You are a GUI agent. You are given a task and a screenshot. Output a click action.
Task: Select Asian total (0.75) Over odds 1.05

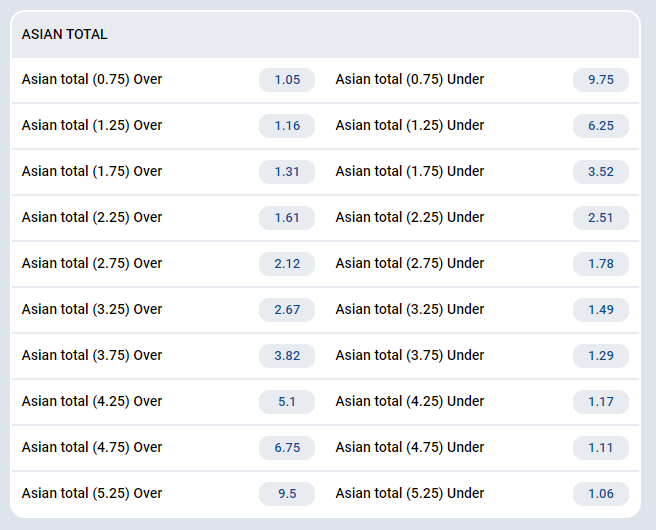(286, 80)
